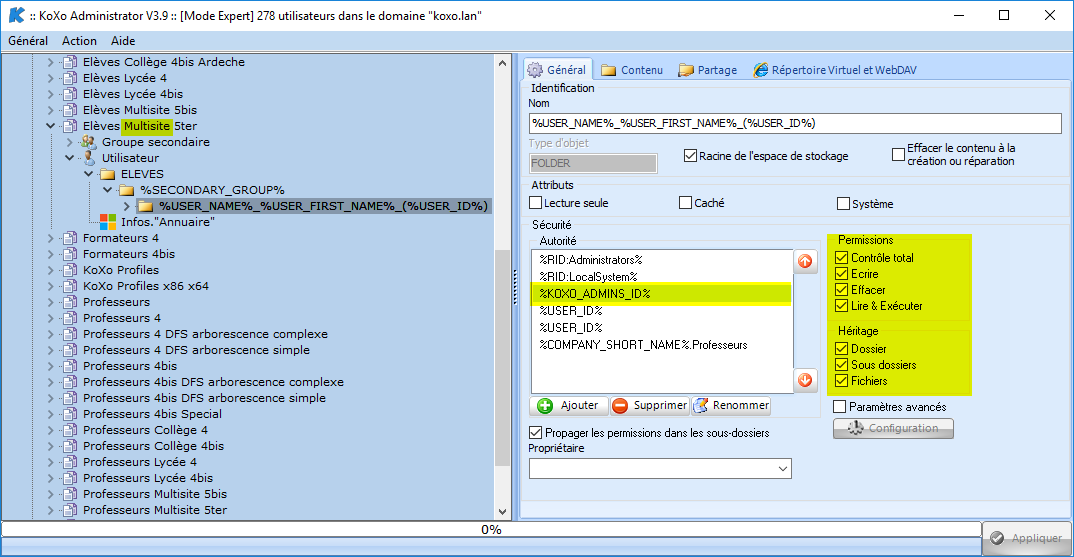Switch to the Partage tab

pyautogui.click(x=708, y=70)
